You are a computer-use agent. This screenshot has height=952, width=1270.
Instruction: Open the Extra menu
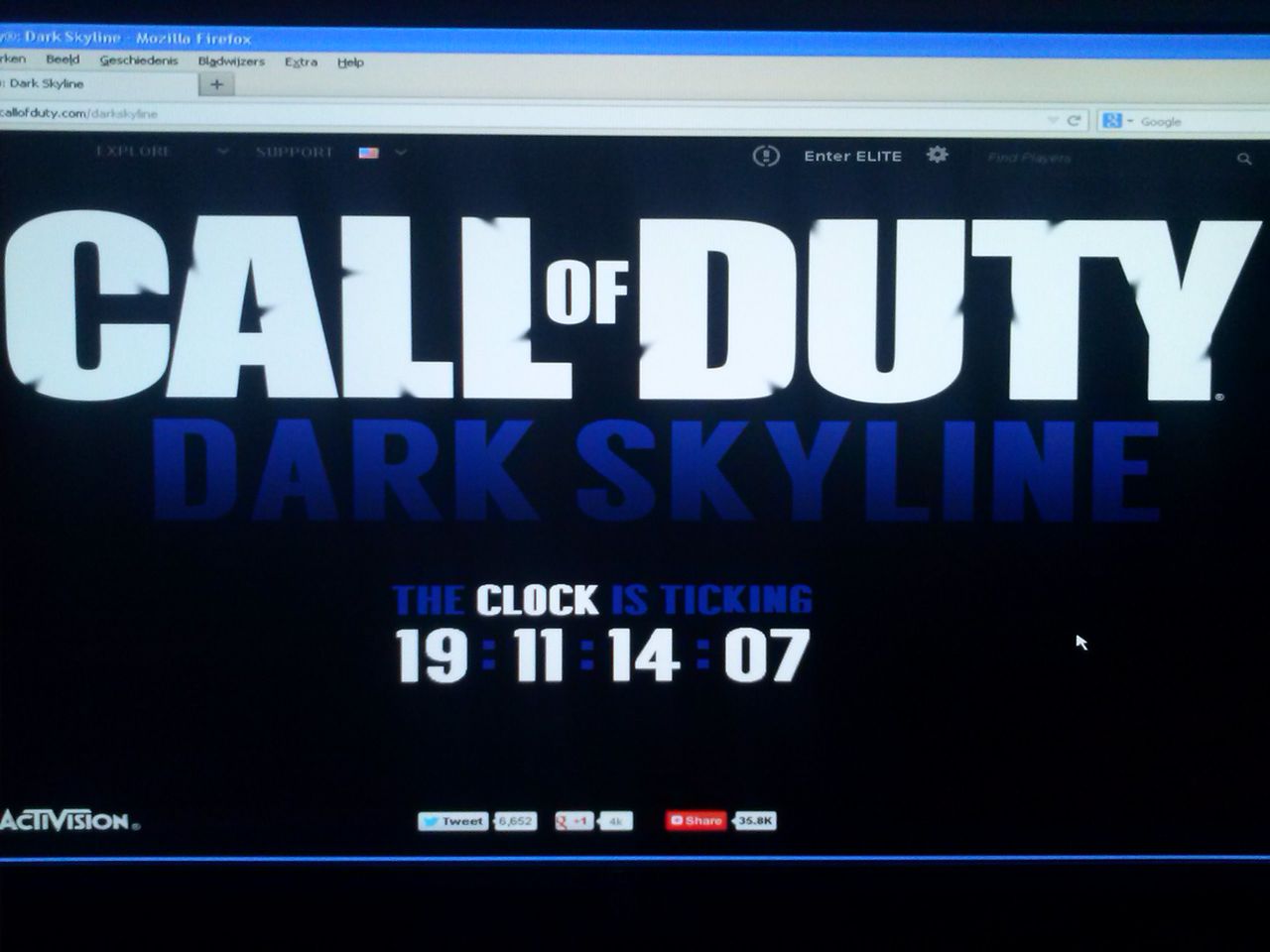pyautogui.click(x=301, y=61)
